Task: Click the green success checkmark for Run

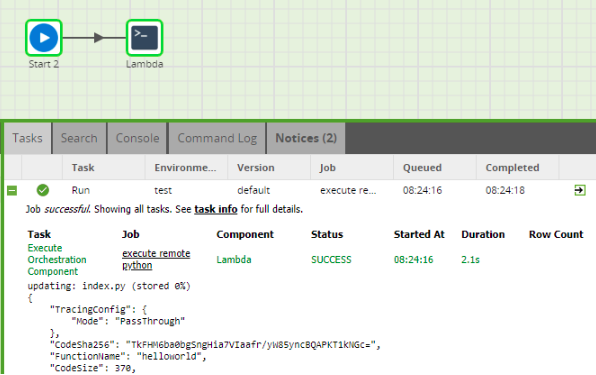Action: [x=43, y=190]
